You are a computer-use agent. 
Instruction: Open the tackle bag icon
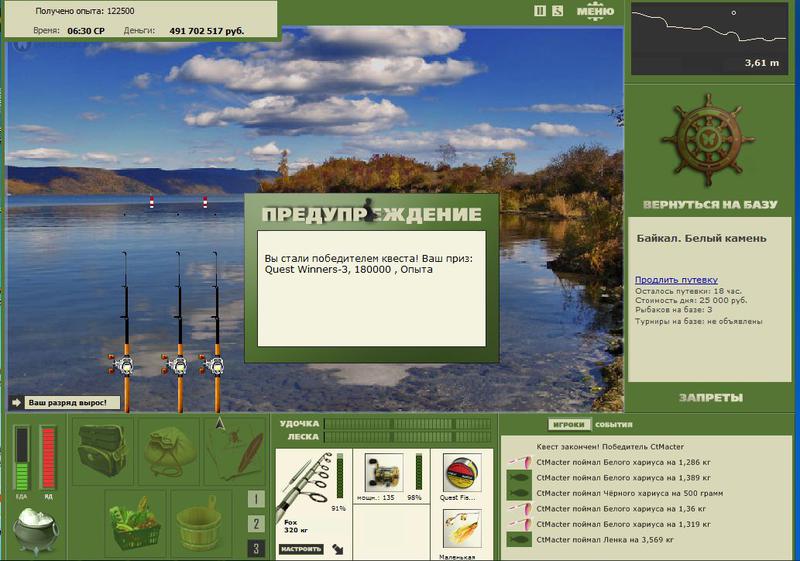[103, 450]
